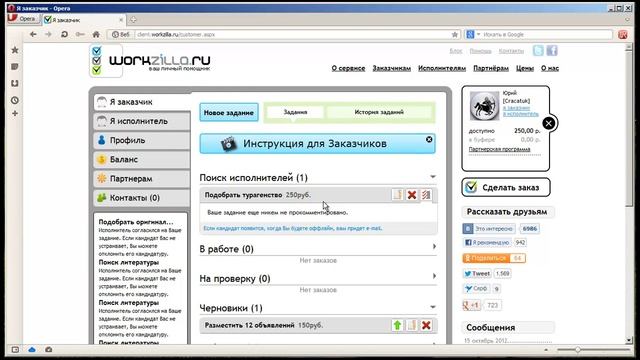Screen dimensions: 640x360
Task: Open document icon for 'Подобрать турагенство' task
Action: click(398, 195)
